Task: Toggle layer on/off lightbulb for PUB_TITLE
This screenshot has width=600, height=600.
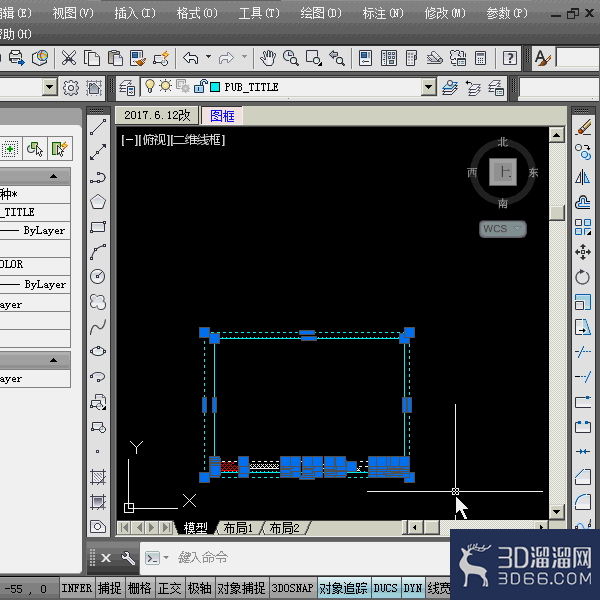Action: pos(150,86)
